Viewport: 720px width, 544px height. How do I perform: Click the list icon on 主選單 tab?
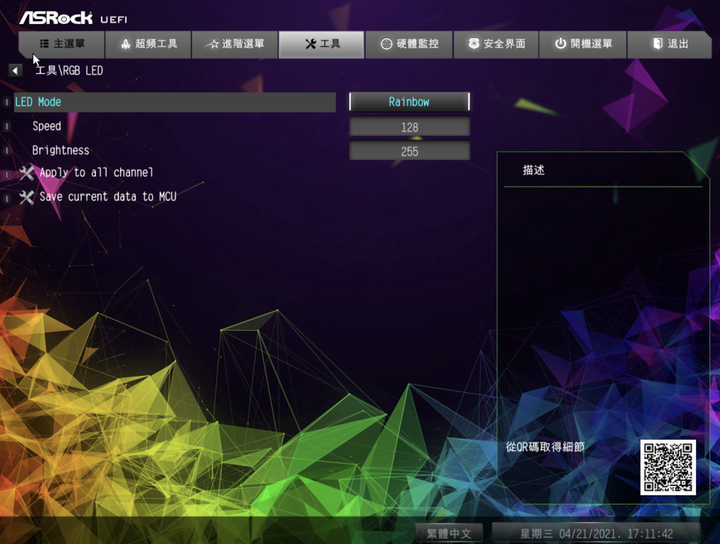click(x=44, y=44)
